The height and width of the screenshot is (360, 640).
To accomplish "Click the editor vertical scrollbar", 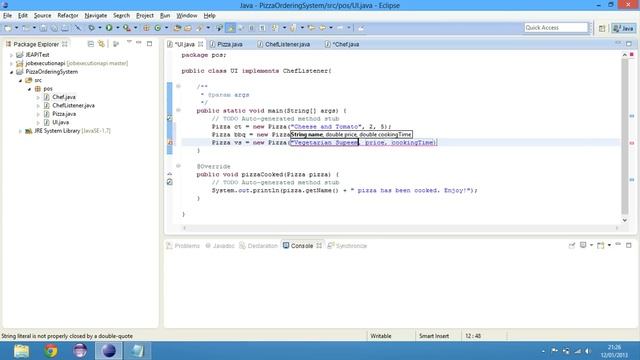I will click(624, 136).
